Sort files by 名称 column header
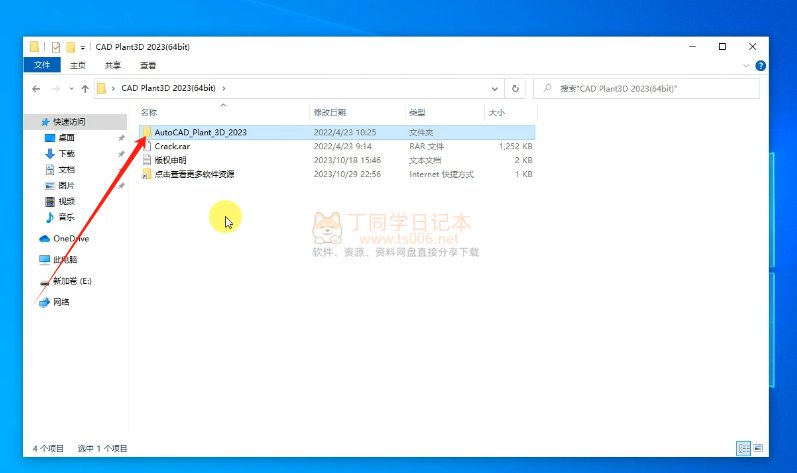Viewport: 797px width, 473px height. [x=150, y=113]
